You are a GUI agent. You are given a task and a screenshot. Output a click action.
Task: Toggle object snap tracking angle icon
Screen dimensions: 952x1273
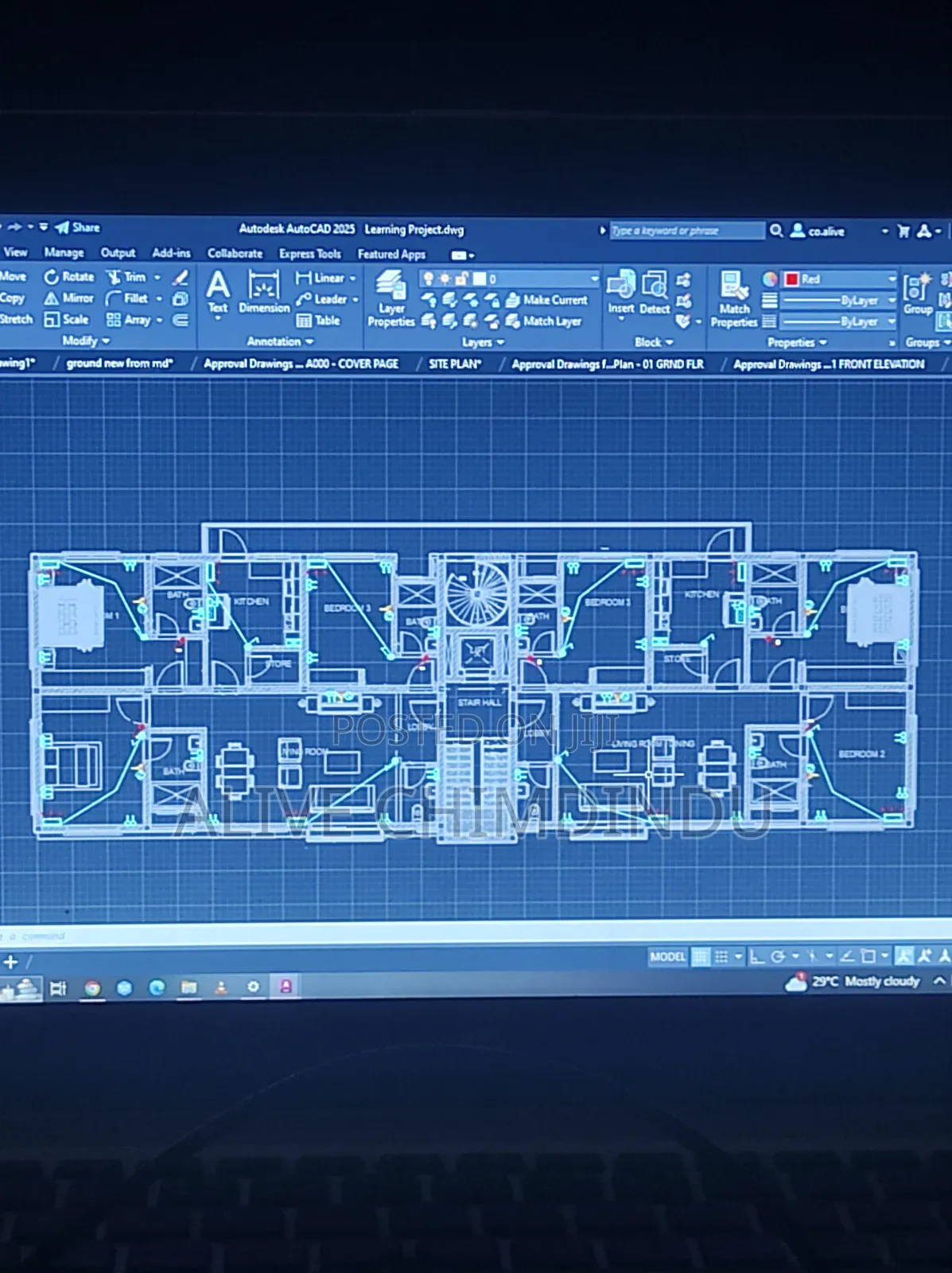tap(848, 956)
